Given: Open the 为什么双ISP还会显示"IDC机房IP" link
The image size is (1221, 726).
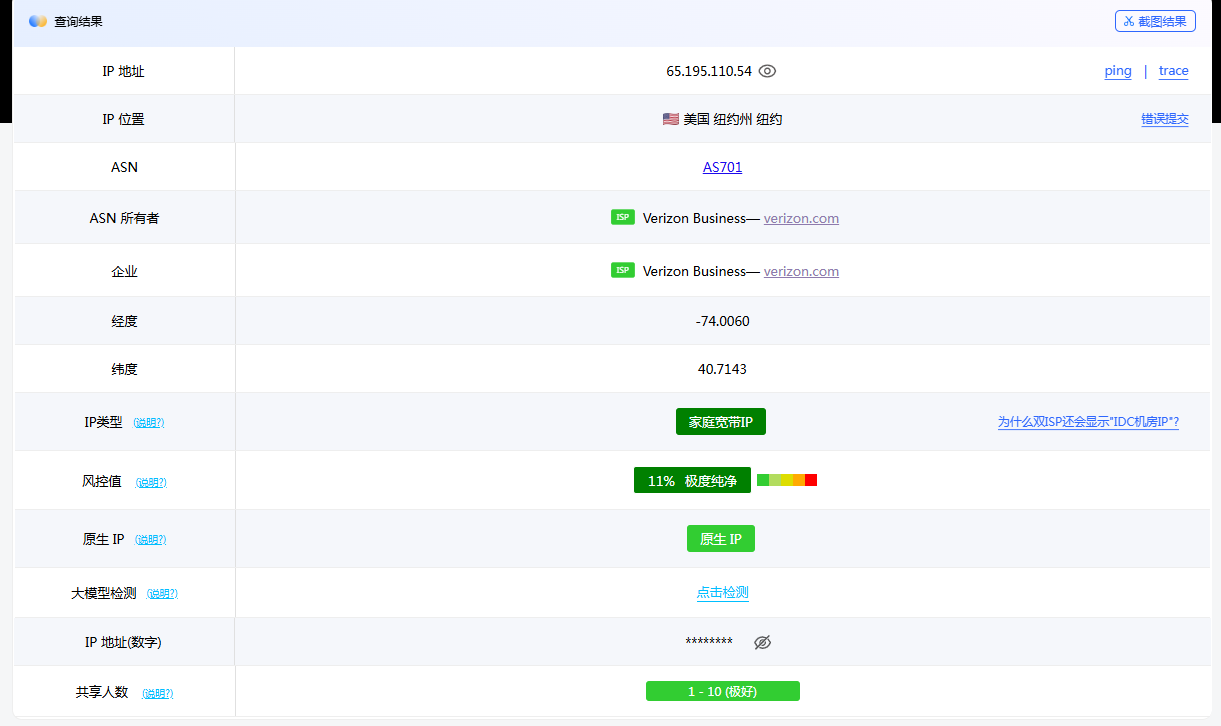Looking at the screenshot, I should point(1088,422).
